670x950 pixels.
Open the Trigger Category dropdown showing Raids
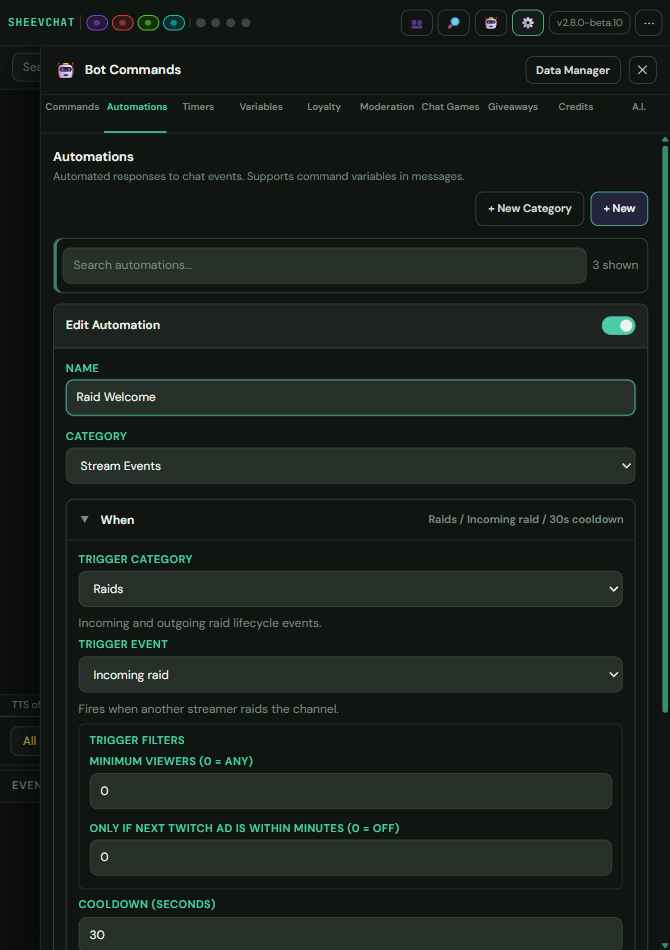(x=350, y=589)
